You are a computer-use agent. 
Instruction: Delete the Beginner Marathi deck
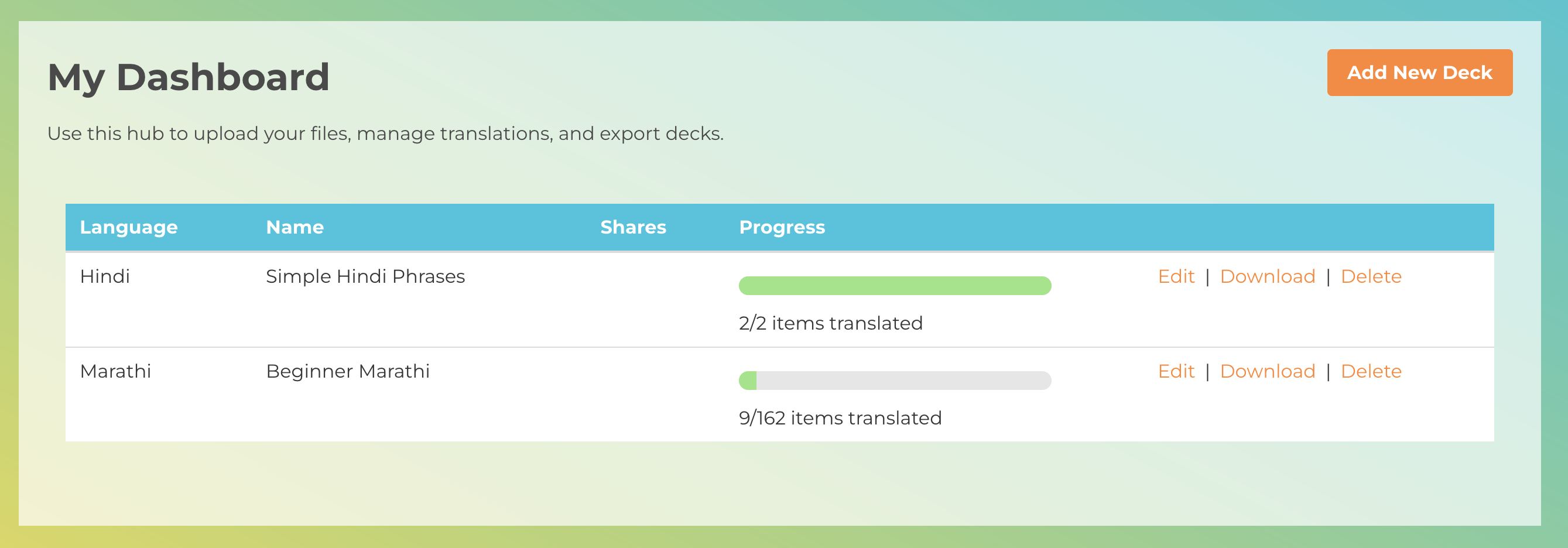click(1371, 371)
